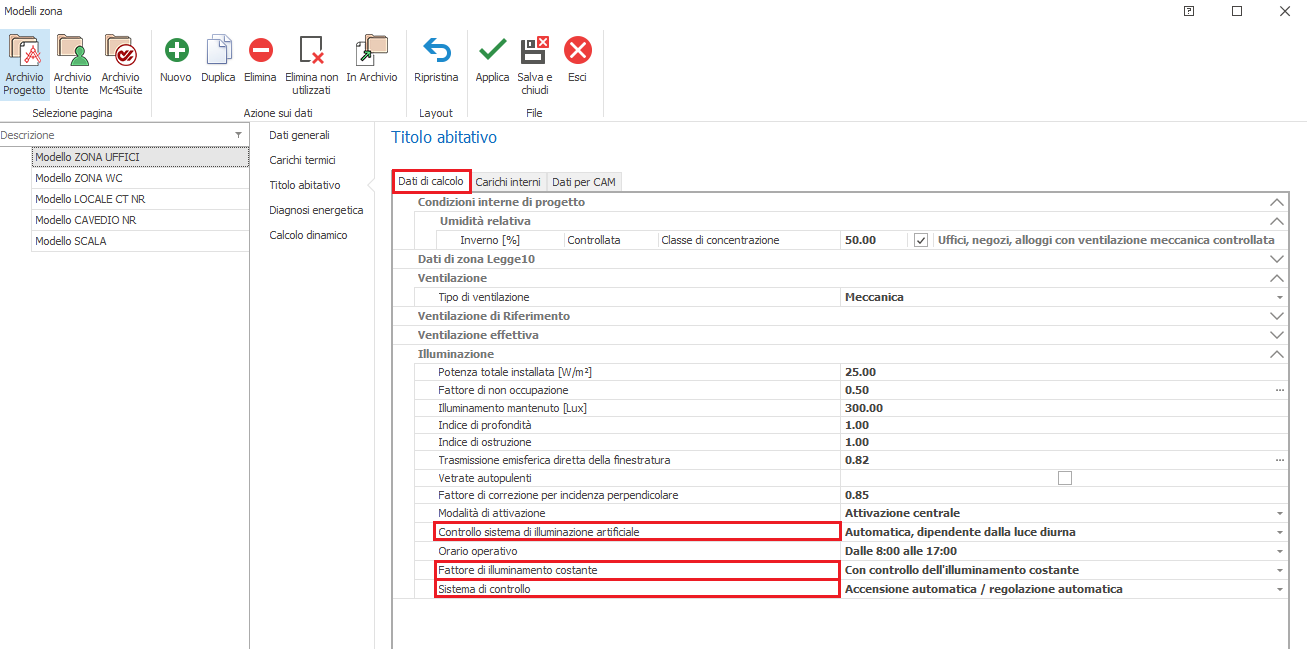
Task: Open the Tipo di ventilazione dropdown
Action: [x=1278, y=297]
